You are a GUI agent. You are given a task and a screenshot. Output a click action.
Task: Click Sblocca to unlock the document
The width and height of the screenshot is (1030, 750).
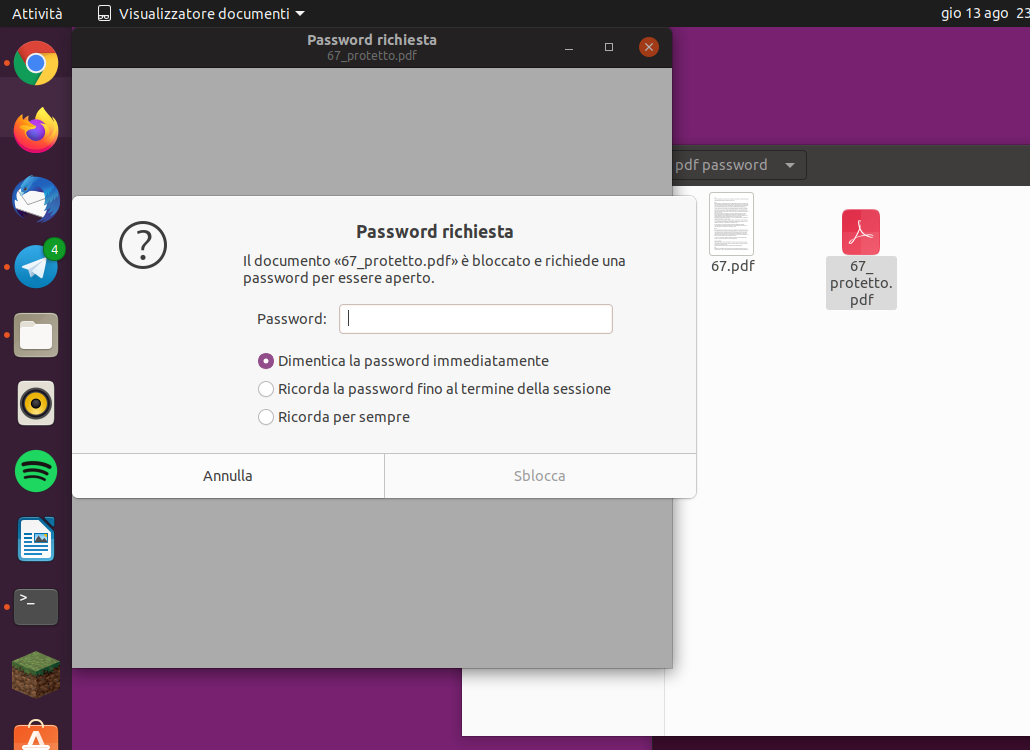pos(539,475)
